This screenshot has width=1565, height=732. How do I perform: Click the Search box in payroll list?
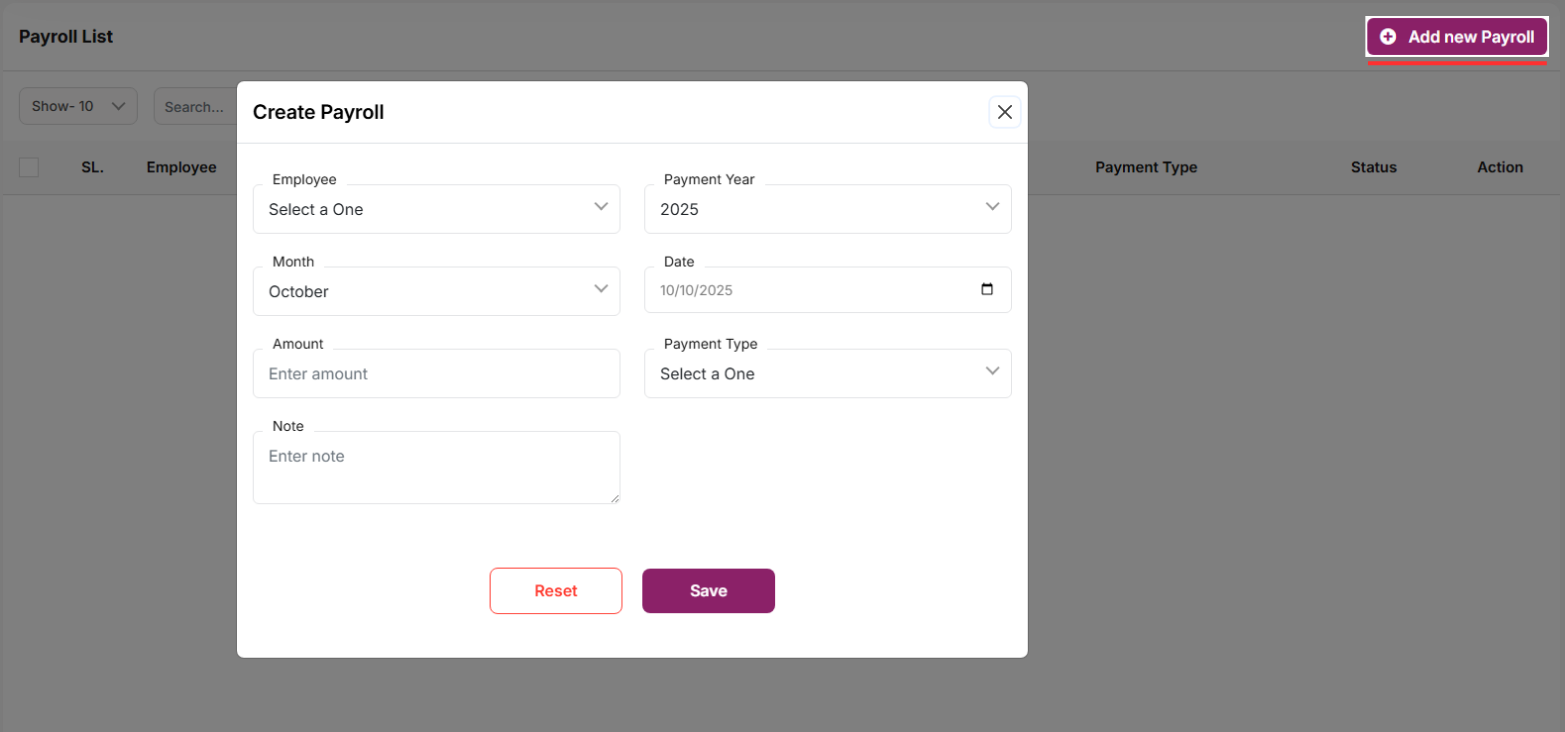coord(195,106)
